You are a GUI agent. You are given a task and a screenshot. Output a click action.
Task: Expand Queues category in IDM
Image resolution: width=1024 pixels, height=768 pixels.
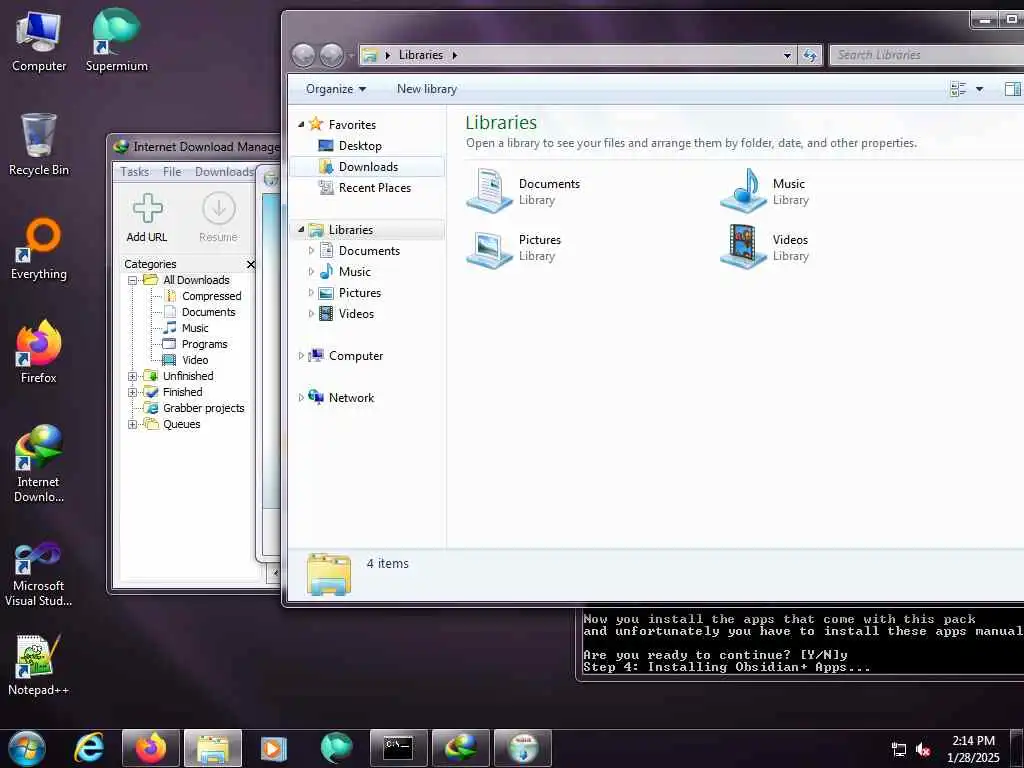(x=133, y=424)
